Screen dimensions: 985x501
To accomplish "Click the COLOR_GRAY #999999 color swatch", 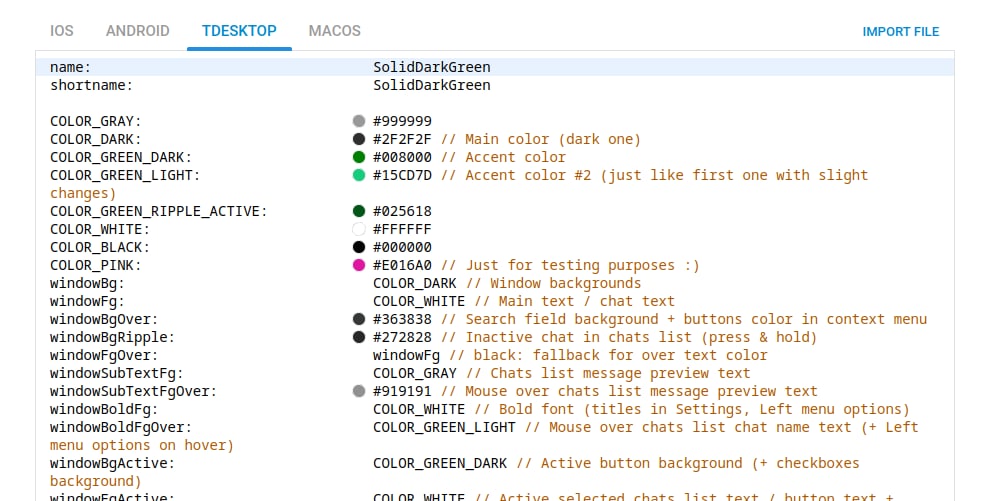I will pyautogui.click(x=359, y=121).
